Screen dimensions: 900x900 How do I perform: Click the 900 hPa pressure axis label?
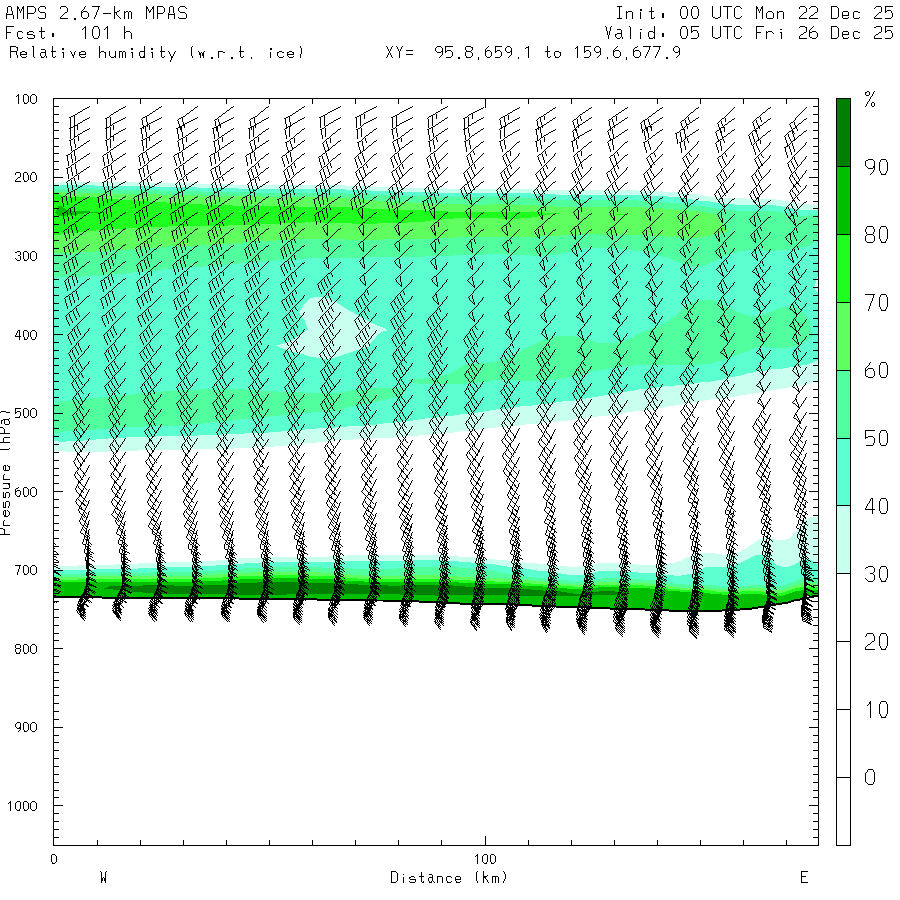[x=26, y=727]
